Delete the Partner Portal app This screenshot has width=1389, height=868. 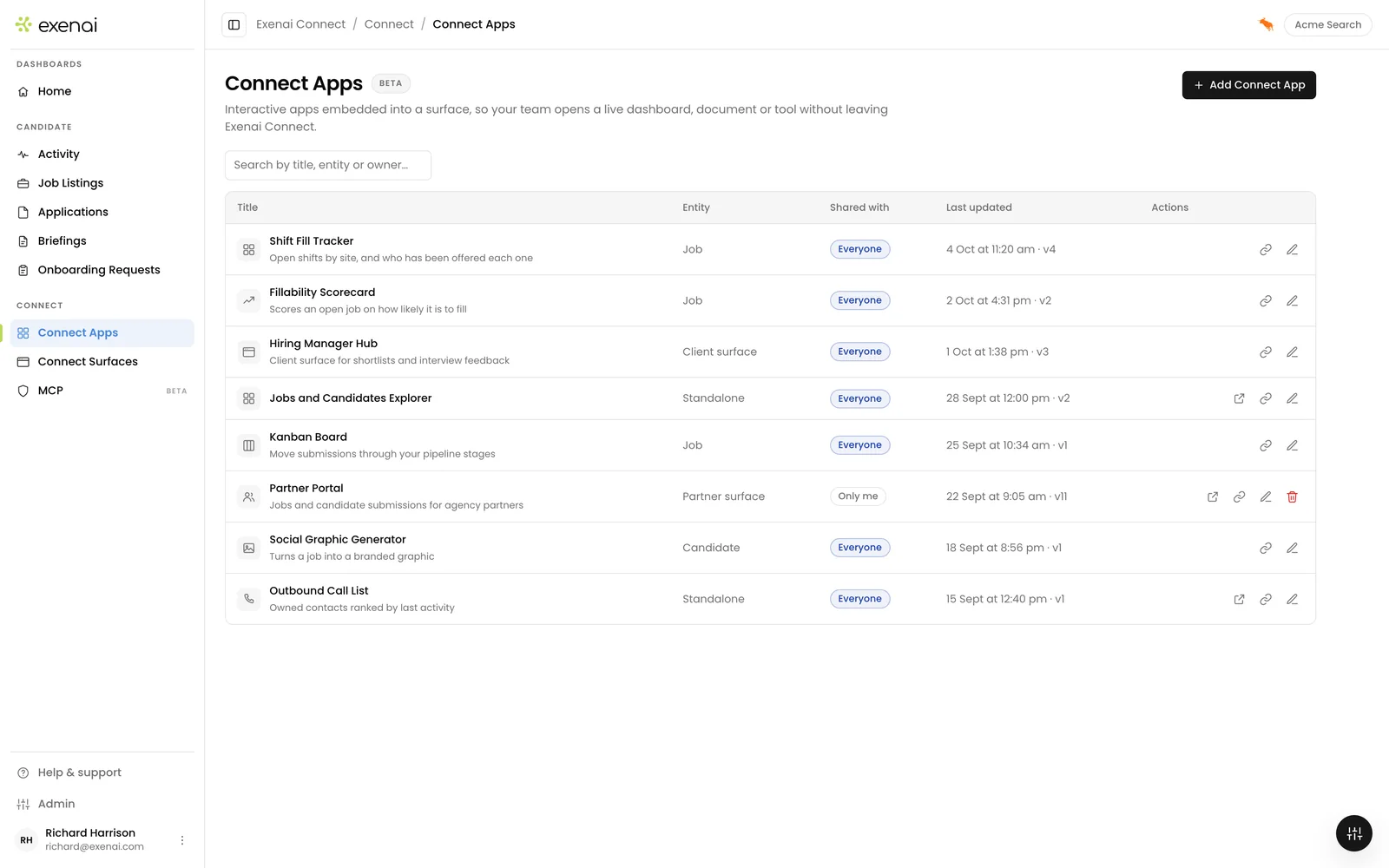(1292, 496)
